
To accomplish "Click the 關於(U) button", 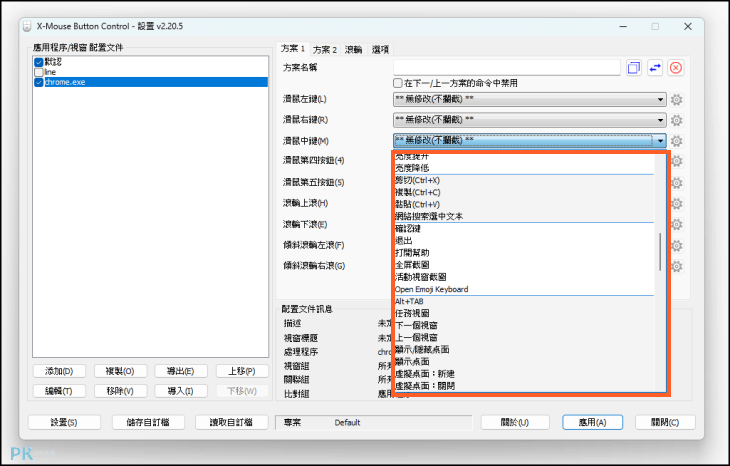I will pyautogui.click(x=515, y=422).
